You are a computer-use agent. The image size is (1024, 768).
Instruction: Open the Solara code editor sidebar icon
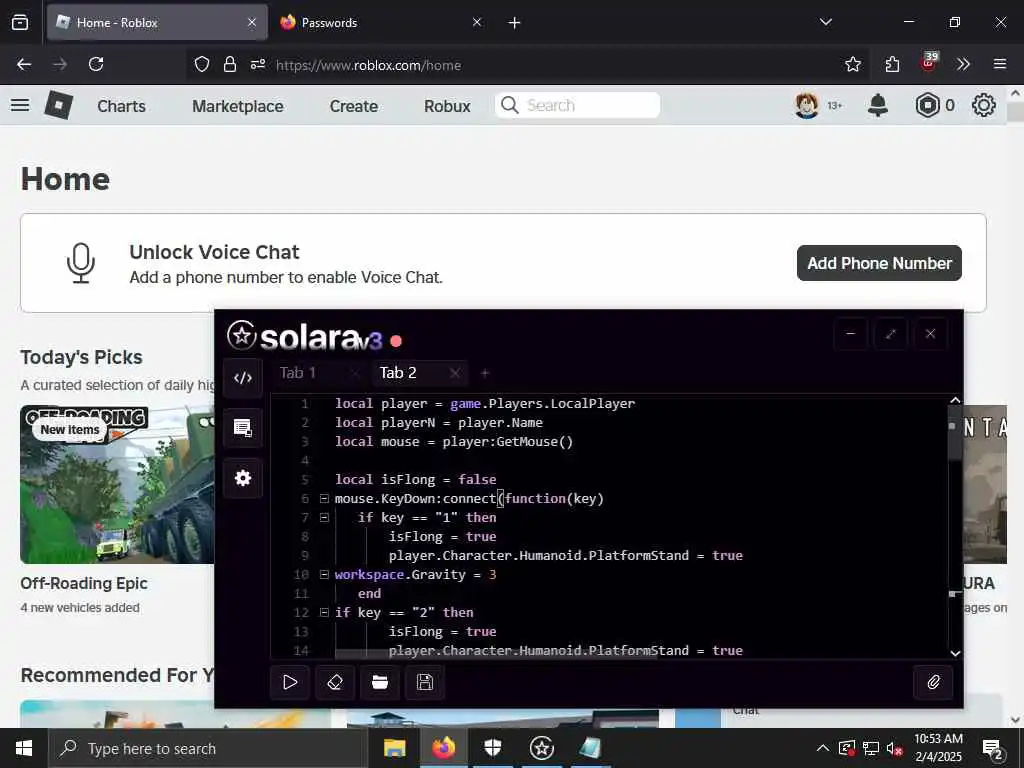[243, 377]
